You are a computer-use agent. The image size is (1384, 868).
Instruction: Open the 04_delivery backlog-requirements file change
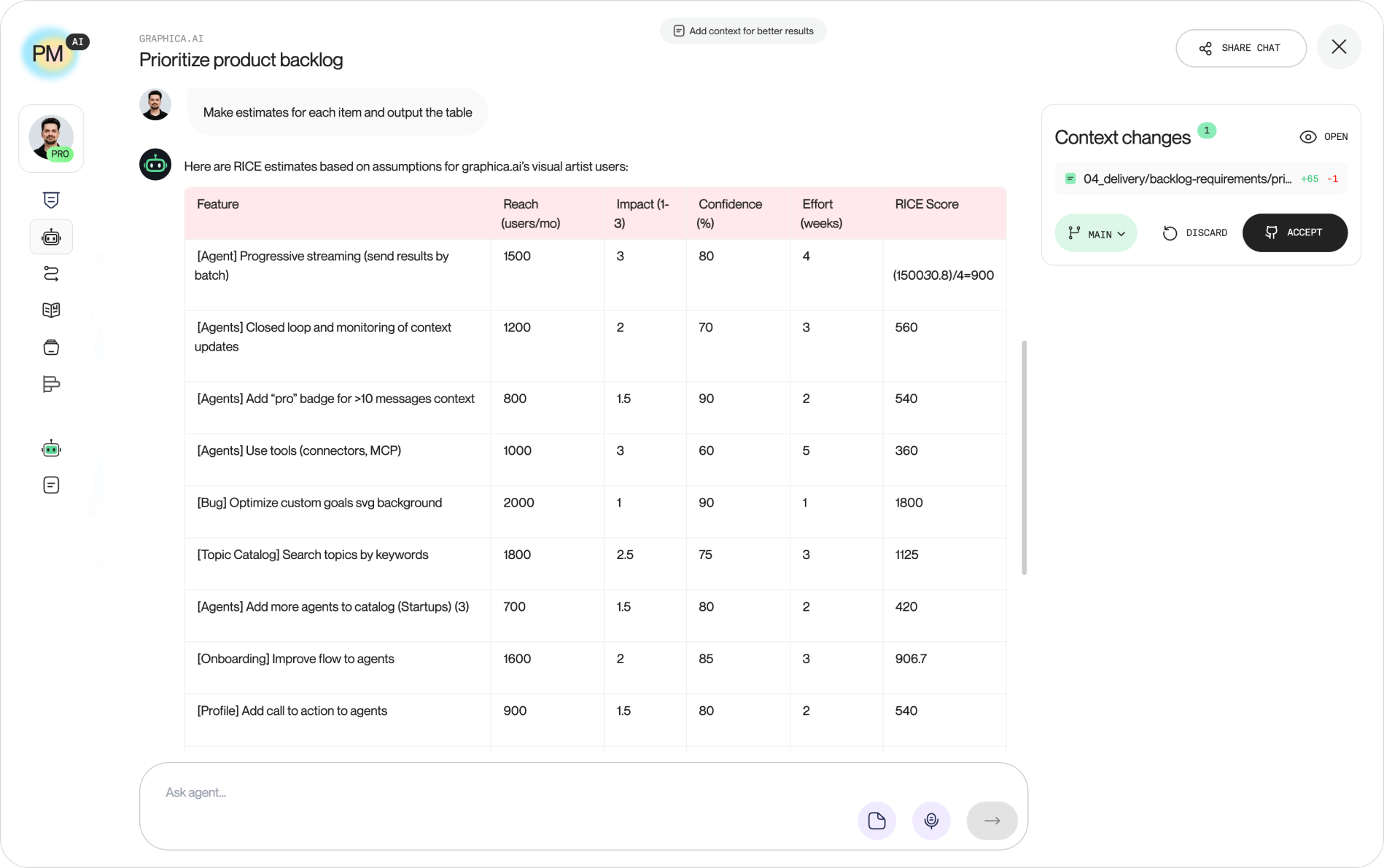click(1201, 179)
